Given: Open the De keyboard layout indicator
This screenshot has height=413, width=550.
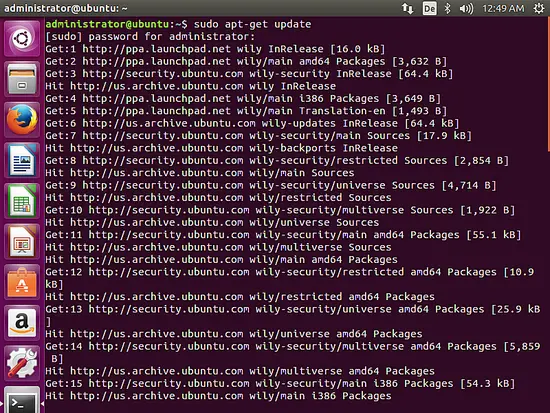Looking at the screenshot, I should [429, 8].
